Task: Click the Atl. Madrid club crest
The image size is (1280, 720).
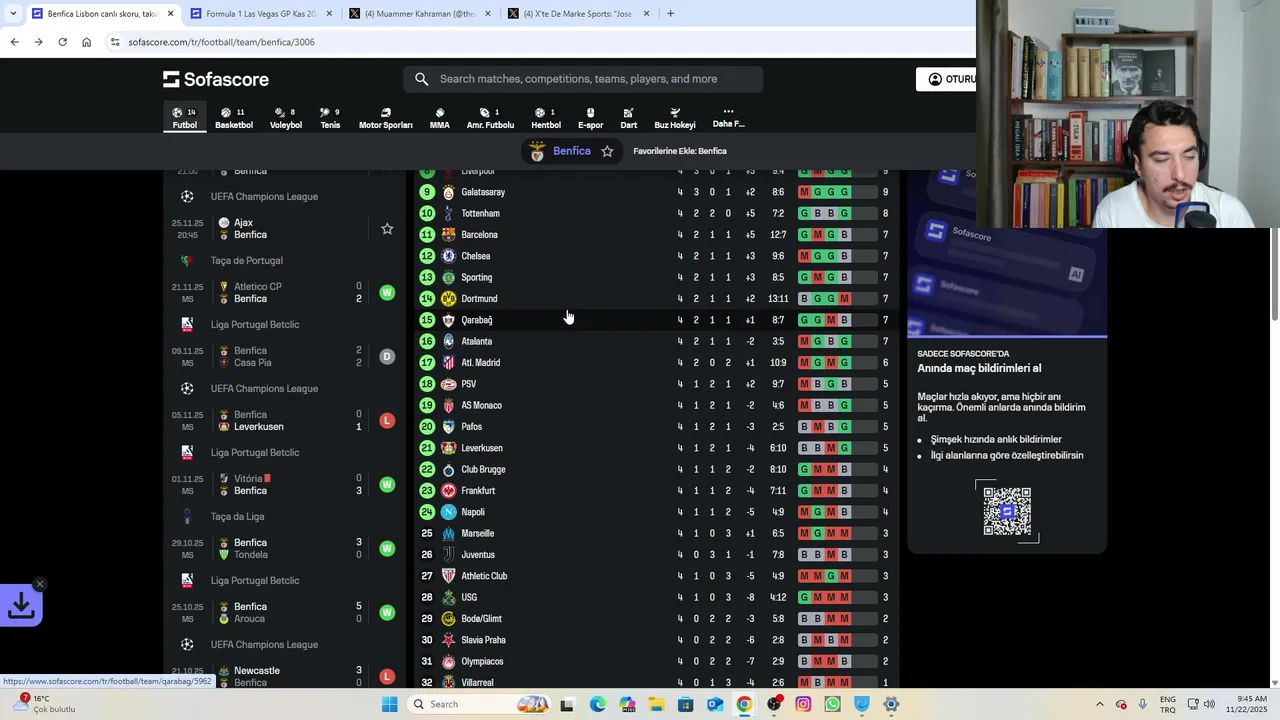Action: coord(448,363)
